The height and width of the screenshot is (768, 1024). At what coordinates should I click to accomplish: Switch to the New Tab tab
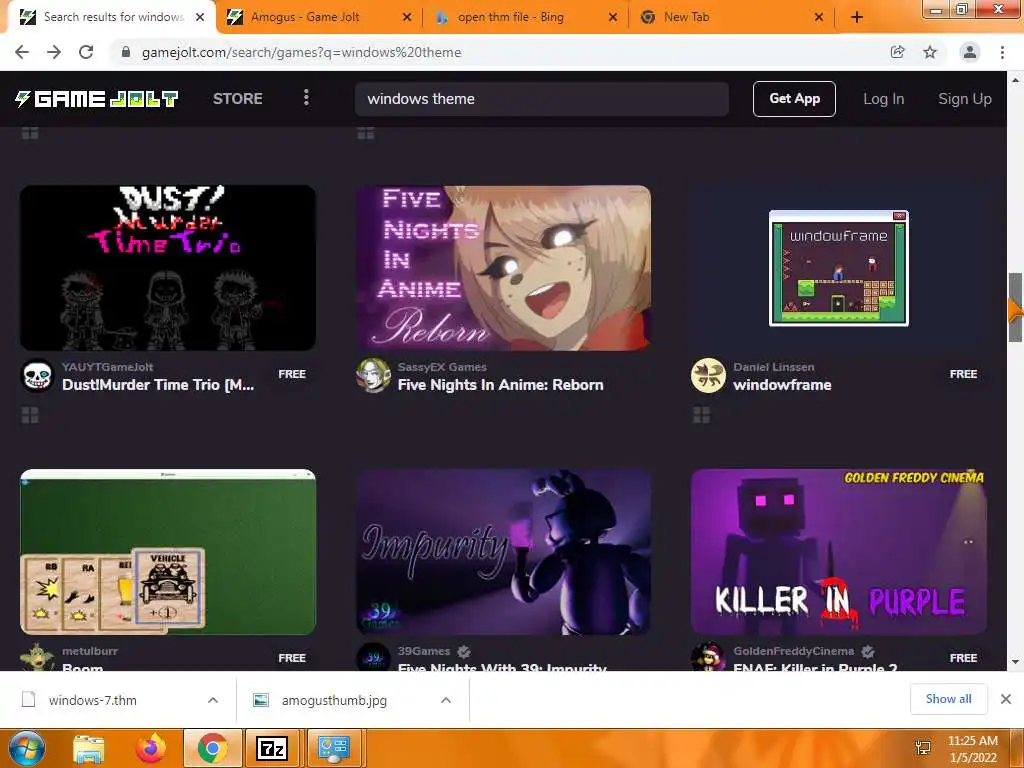[x=731, y=17]
